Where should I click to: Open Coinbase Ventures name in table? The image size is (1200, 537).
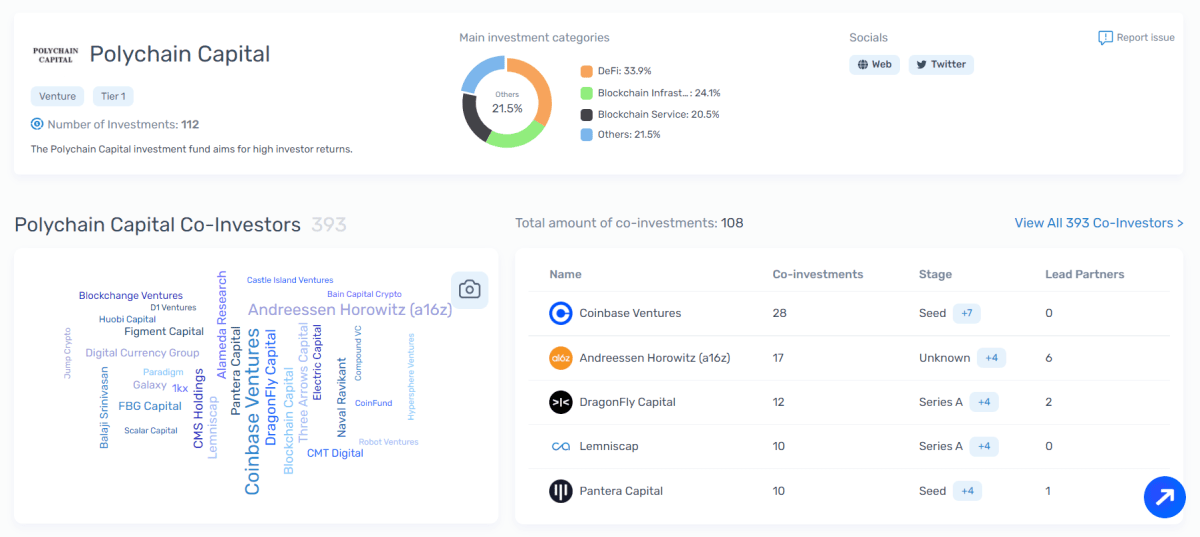(x=630, y=313)
